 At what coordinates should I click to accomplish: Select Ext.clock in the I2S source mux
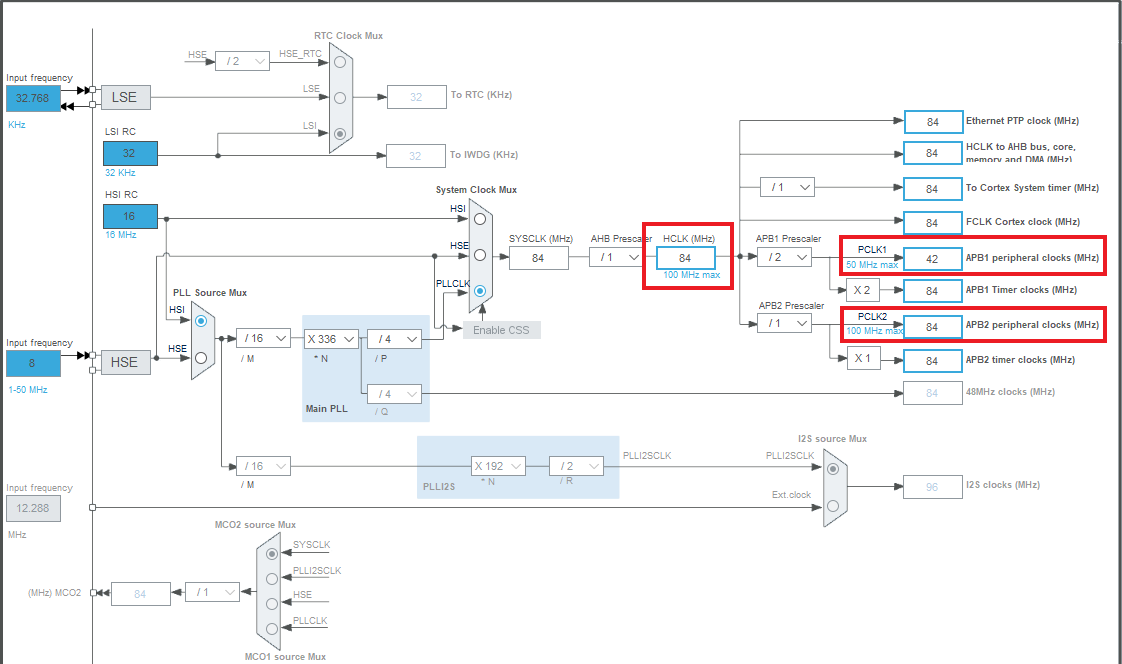click(x=833, y=506)
